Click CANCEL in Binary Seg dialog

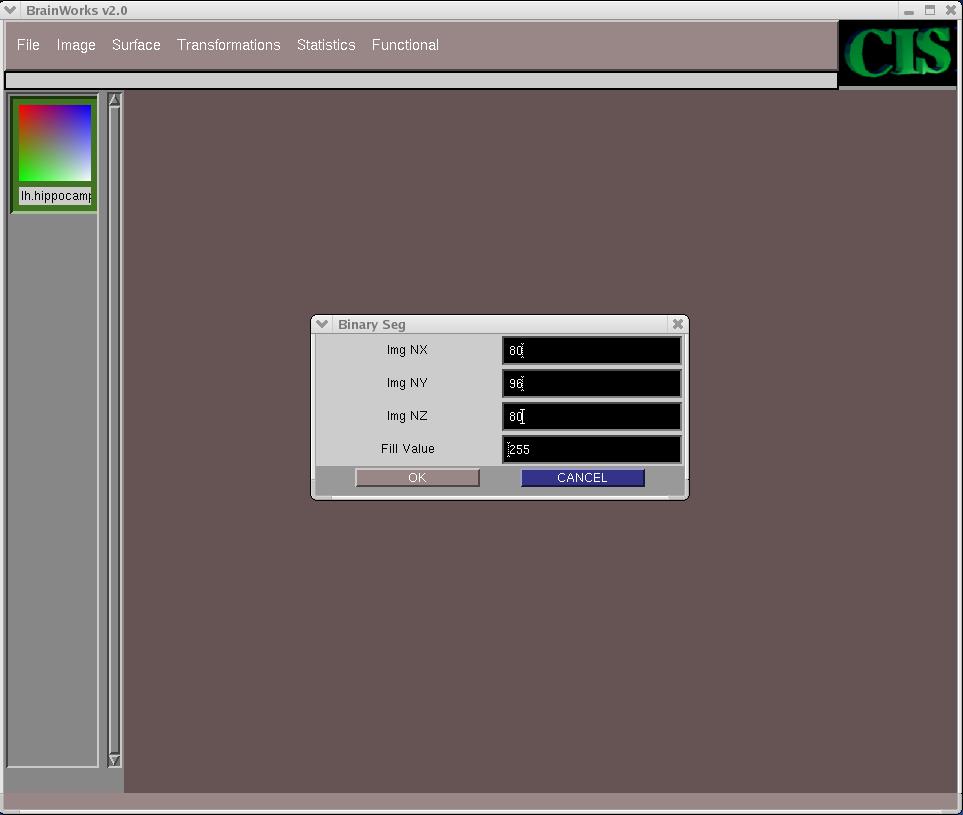point(582,477)
